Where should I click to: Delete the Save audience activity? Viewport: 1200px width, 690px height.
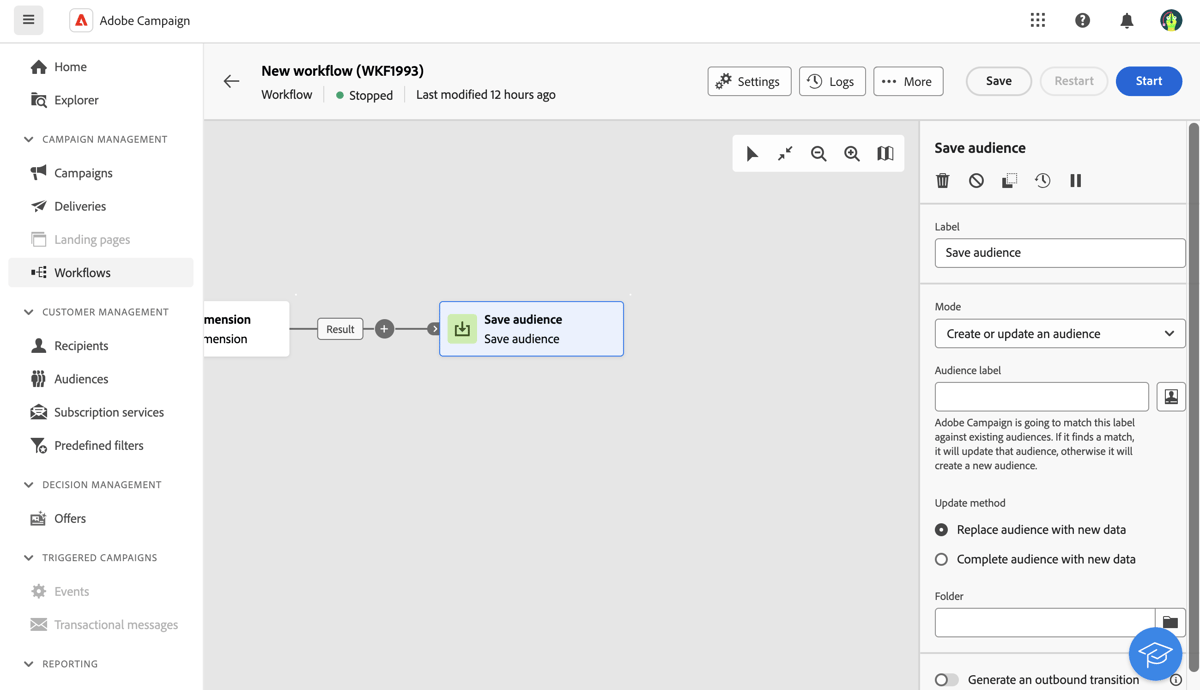[941, 180]
